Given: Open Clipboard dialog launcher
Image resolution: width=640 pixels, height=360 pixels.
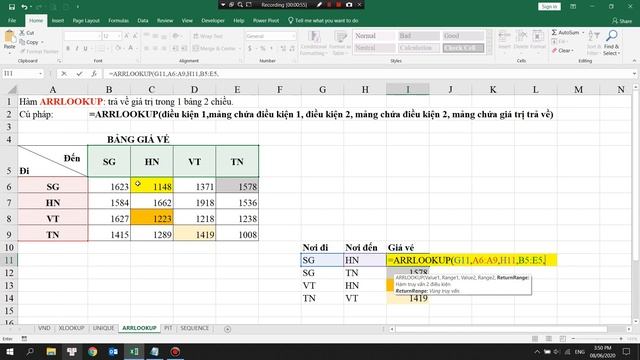Looking at the screenshot, I should click(x=59, y=61).
